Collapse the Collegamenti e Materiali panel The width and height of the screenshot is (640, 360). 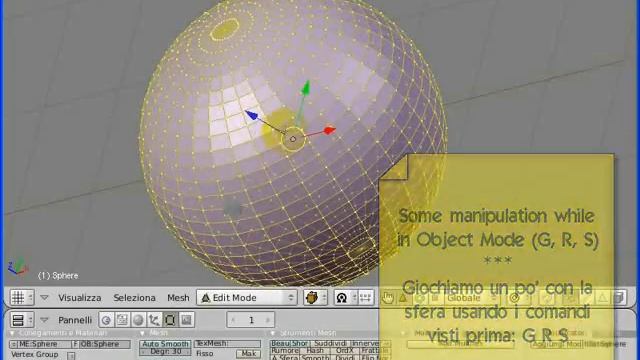12,333
